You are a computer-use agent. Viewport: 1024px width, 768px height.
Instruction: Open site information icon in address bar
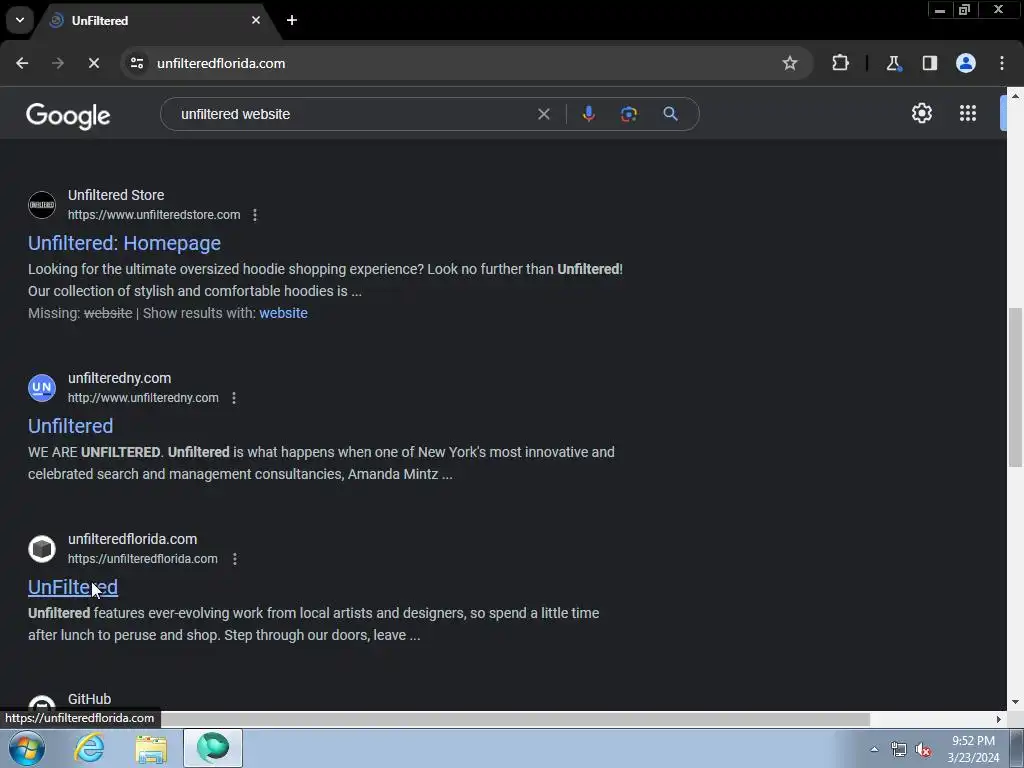(137, 63)
